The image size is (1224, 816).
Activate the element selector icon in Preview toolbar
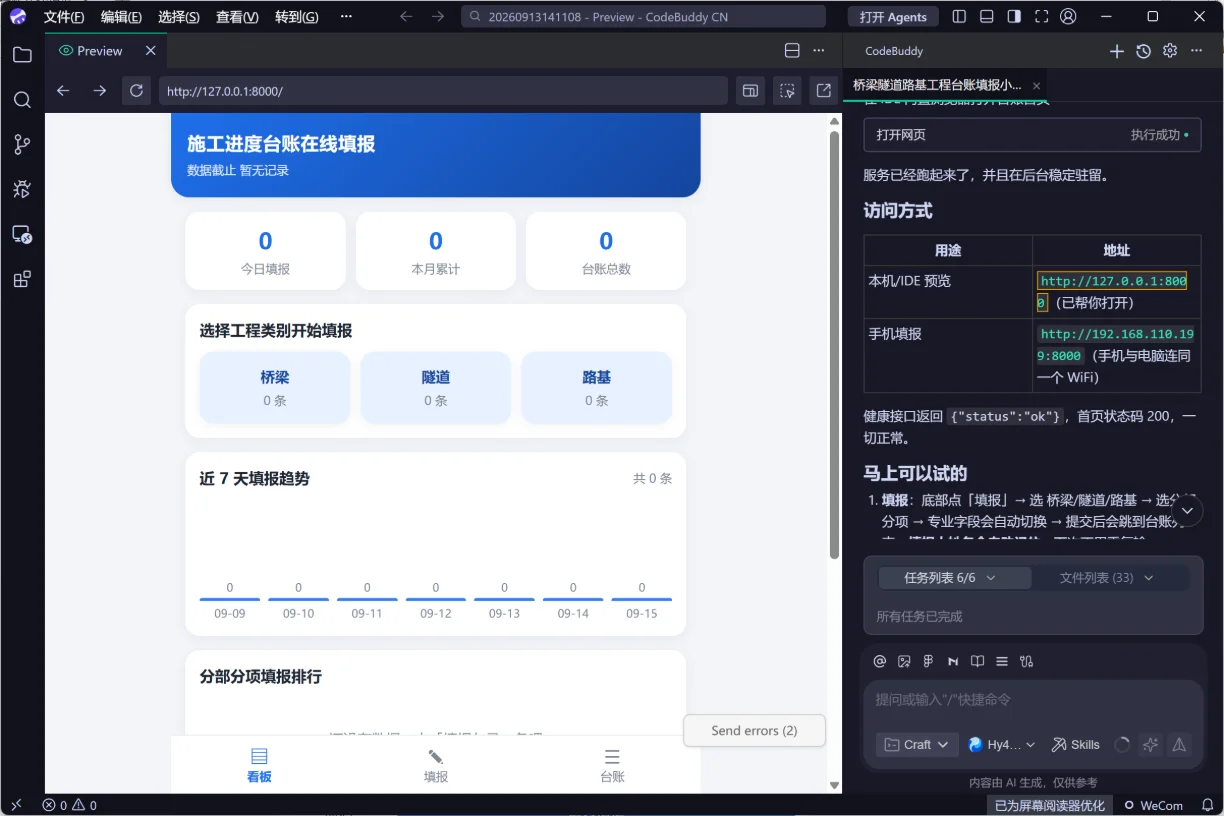coord(788,91)
